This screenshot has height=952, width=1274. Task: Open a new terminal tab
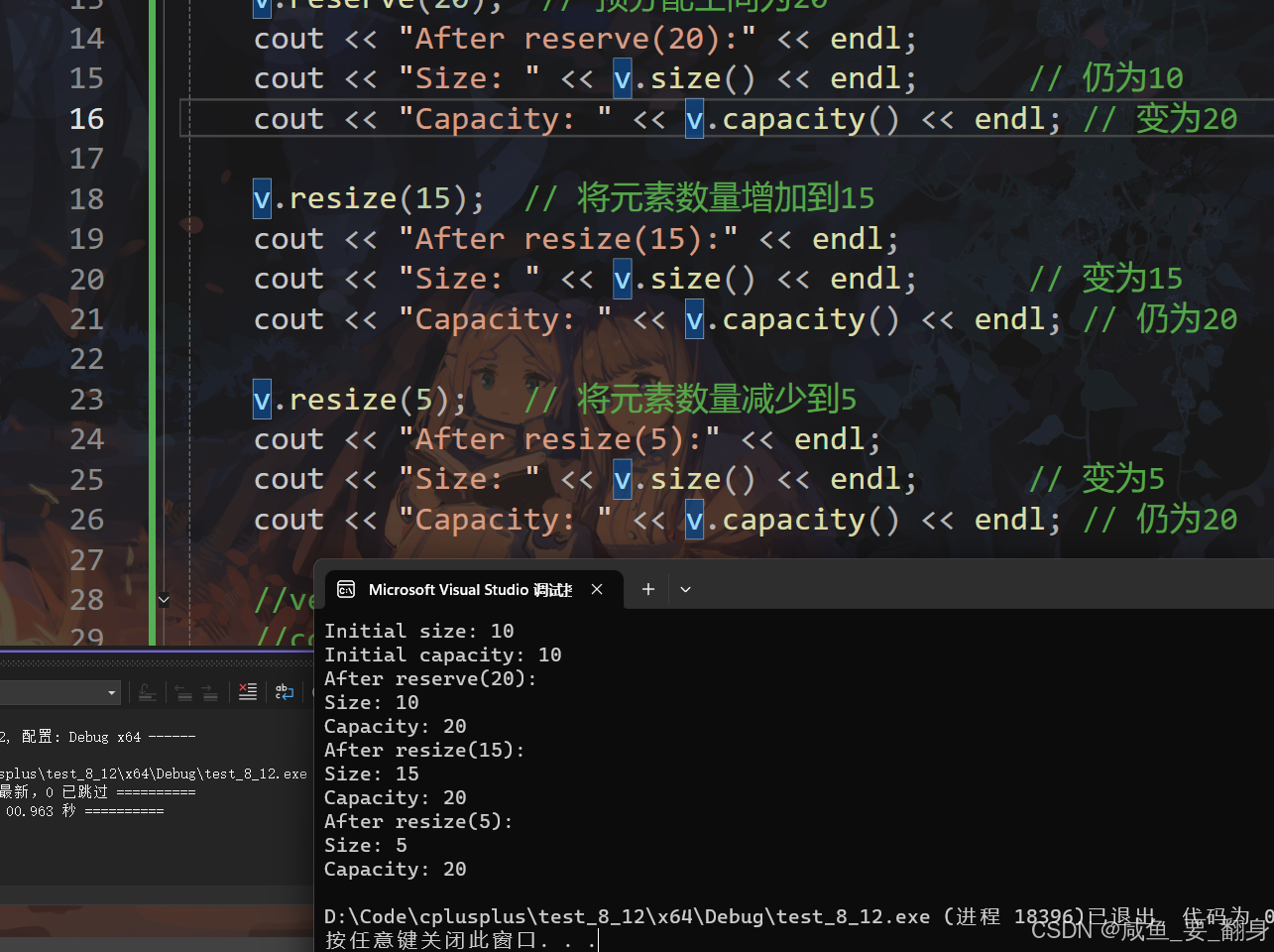(648, 589)
